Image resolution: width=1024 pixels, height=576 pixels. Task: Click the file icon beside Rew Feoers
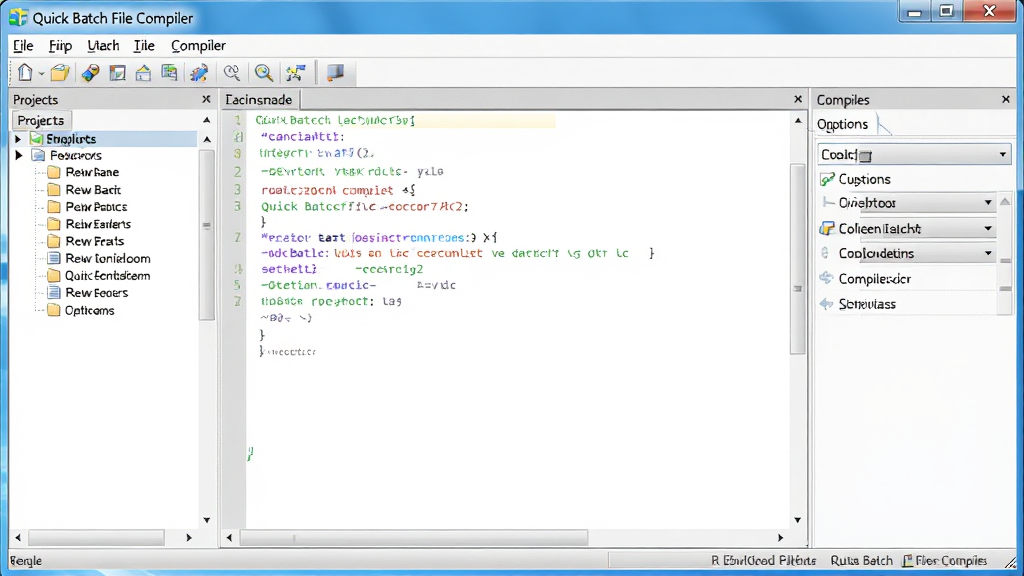point(54,293)
